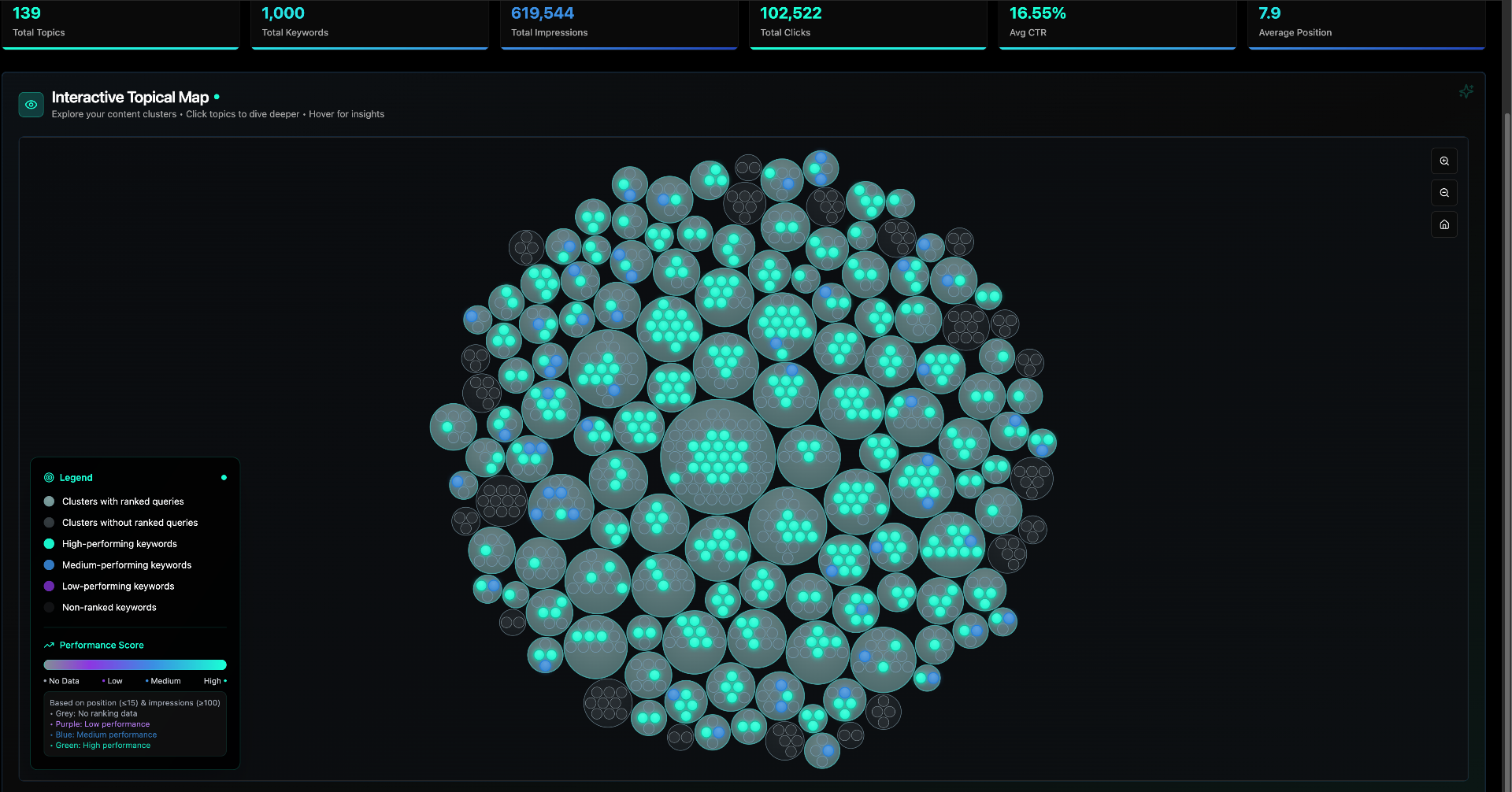This screenshot has height=792, width=1512.
Task: Open the Total Topics stat card
Action: 120,24
